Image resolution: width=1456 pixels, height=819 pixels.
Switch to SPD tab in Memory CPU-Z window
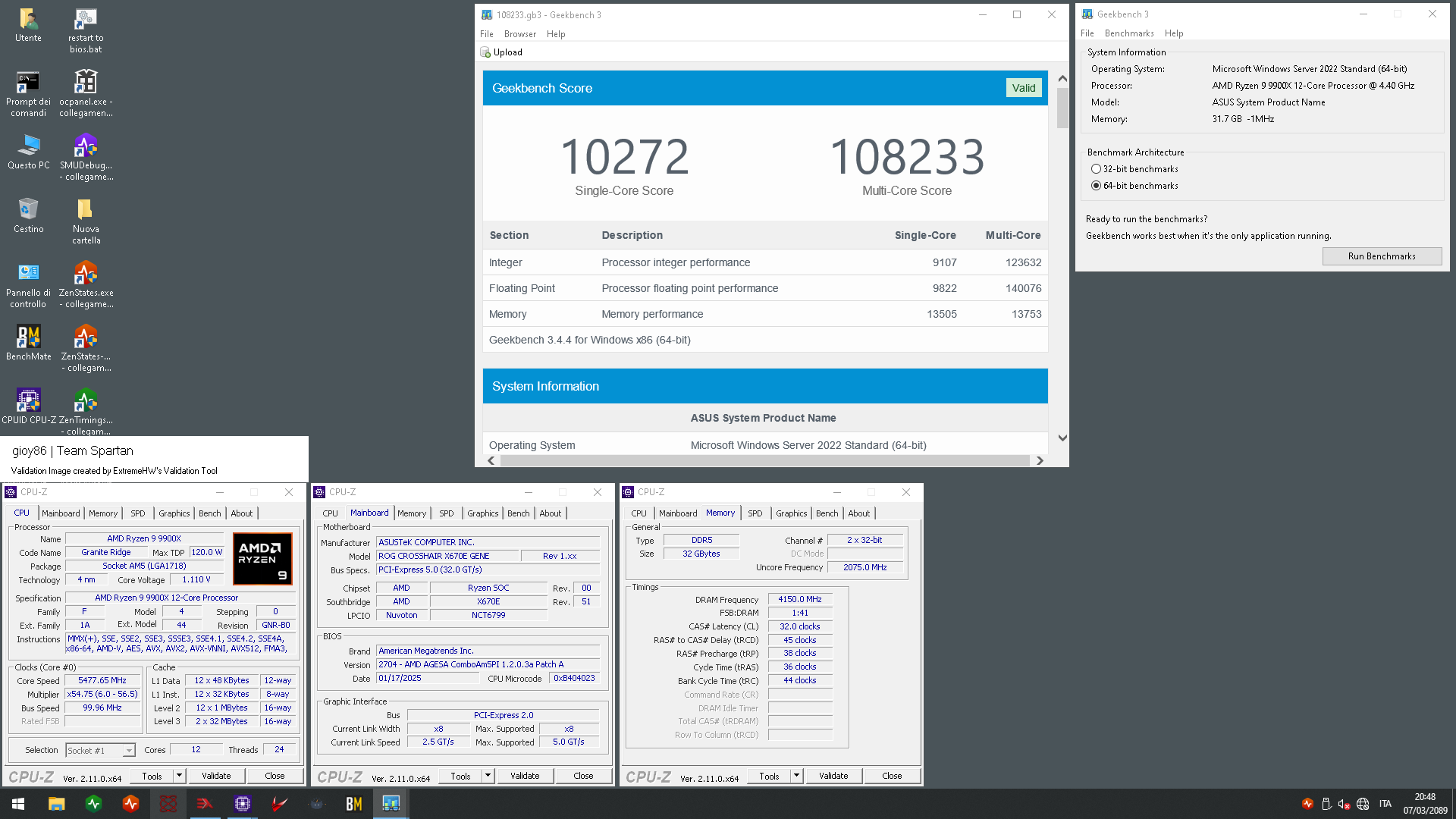[x=755, y=513]
